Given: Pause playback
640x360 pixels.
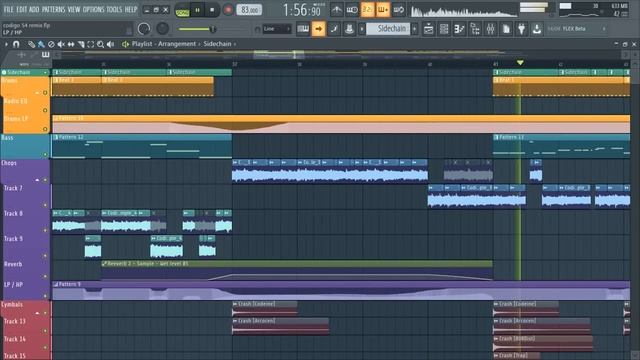Looking at the screenshot, I should [198, 10].
